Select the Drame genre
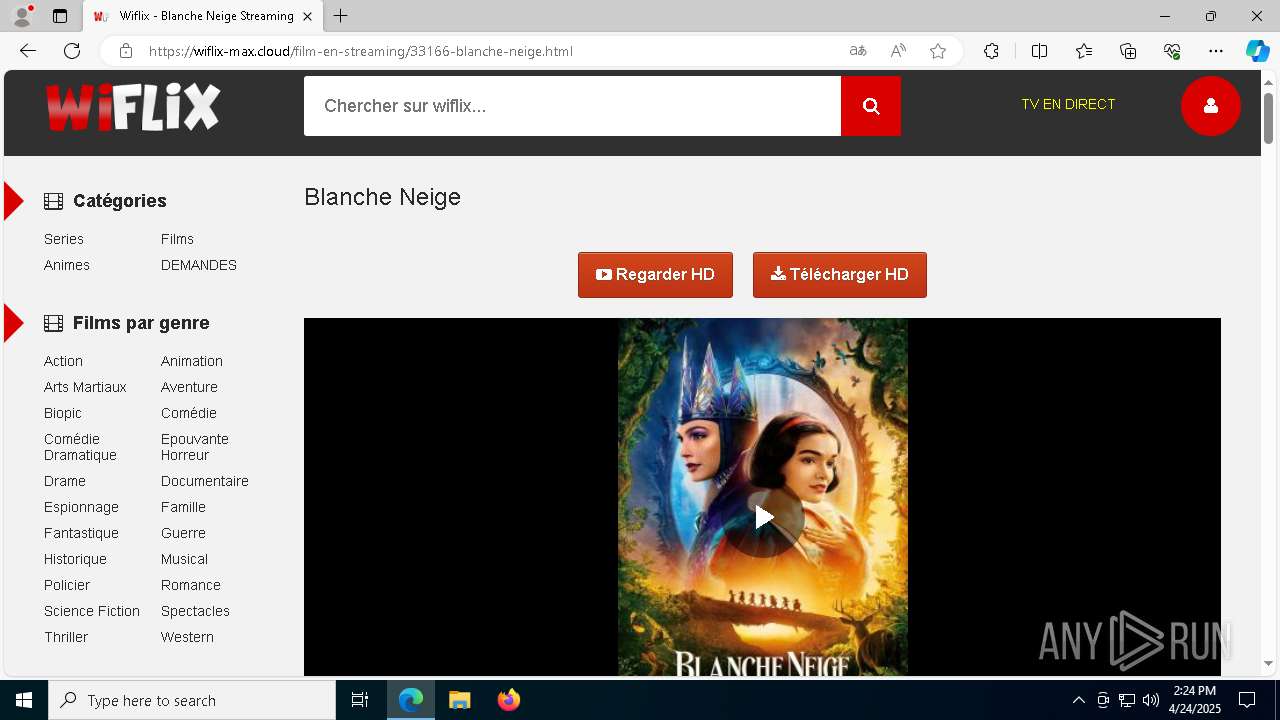This screenshot has height=720, width=1280. pos(65,481)
